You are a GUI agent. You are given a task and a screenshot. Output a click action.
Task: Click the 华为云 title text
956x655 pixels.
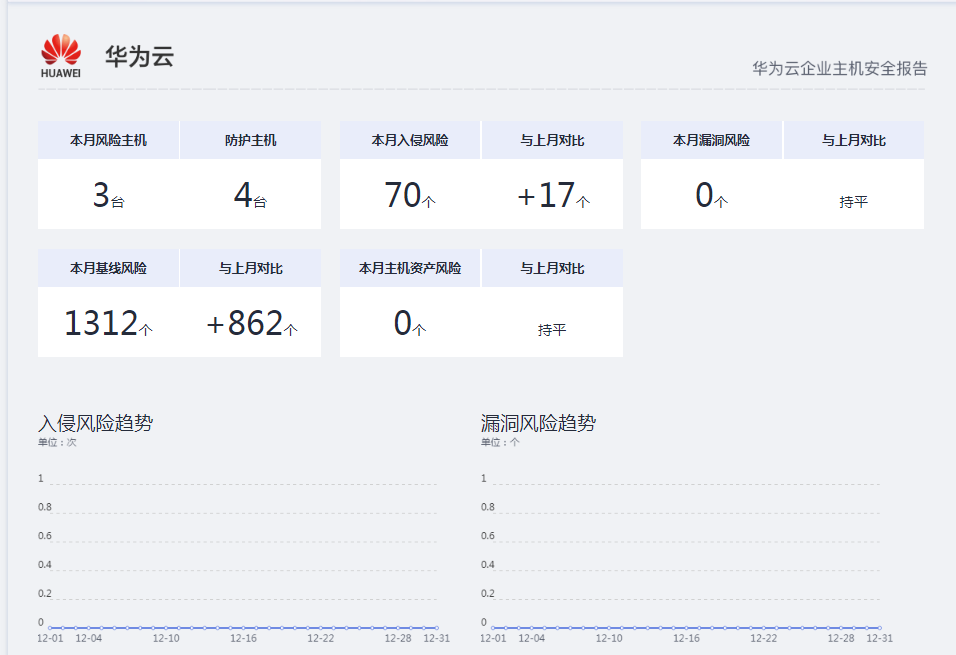coord(139,56)
